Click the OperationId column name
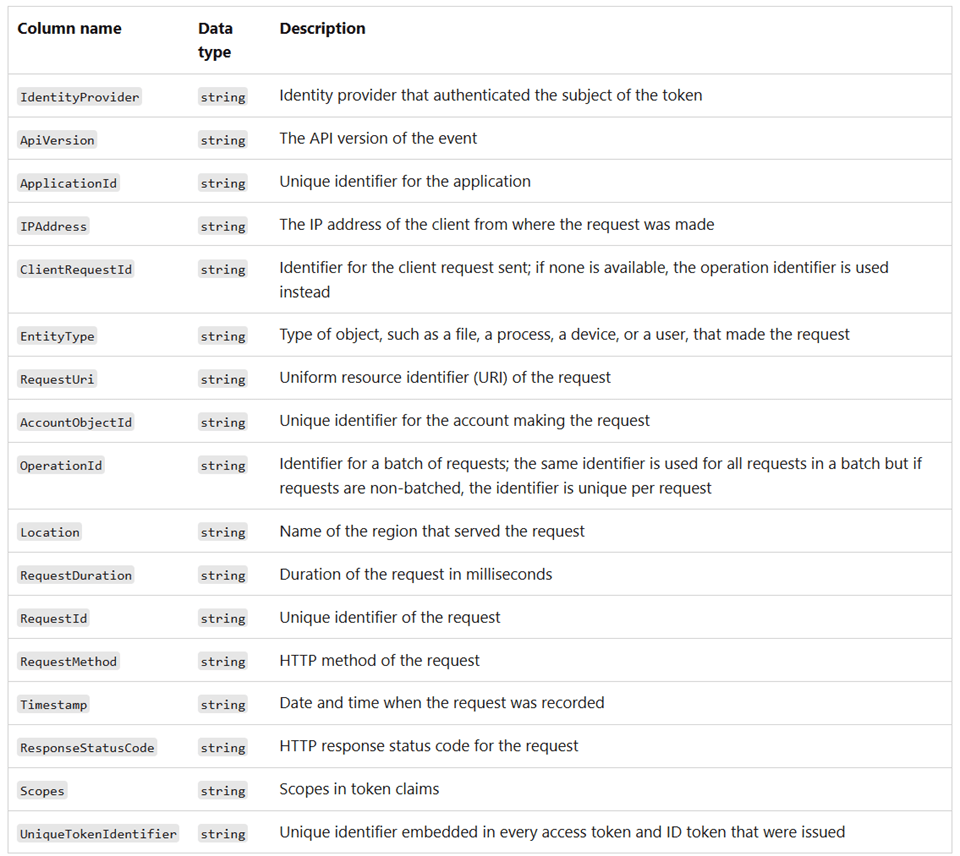Image resolution: width=960 pixels, height=856 pixels. click(x=61, y=465)
